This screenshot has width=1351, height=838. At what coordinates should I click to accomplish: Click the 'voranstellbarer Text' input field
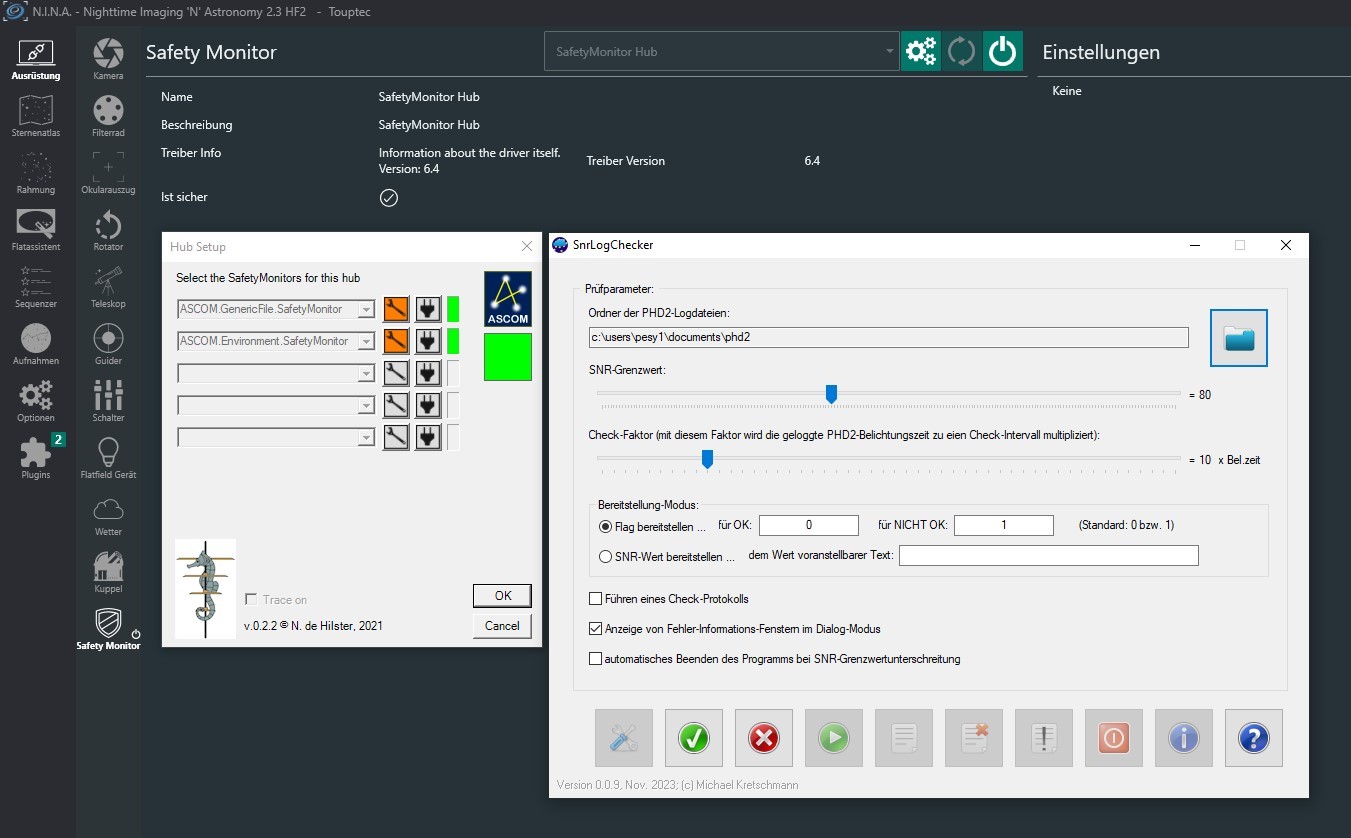click(x=1049, y=555)
